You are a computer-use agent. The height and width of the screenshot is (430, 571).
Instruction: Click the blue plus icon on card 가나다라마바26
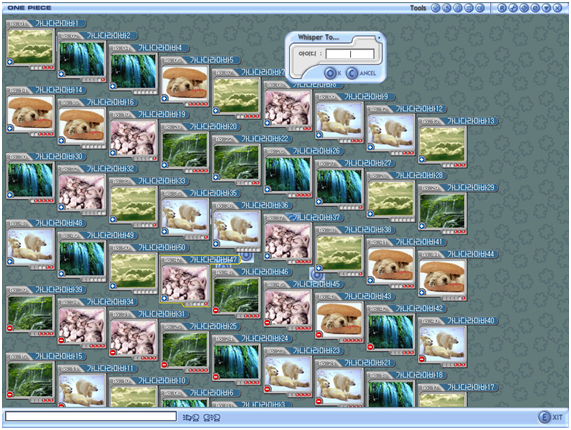pos(268,189)
